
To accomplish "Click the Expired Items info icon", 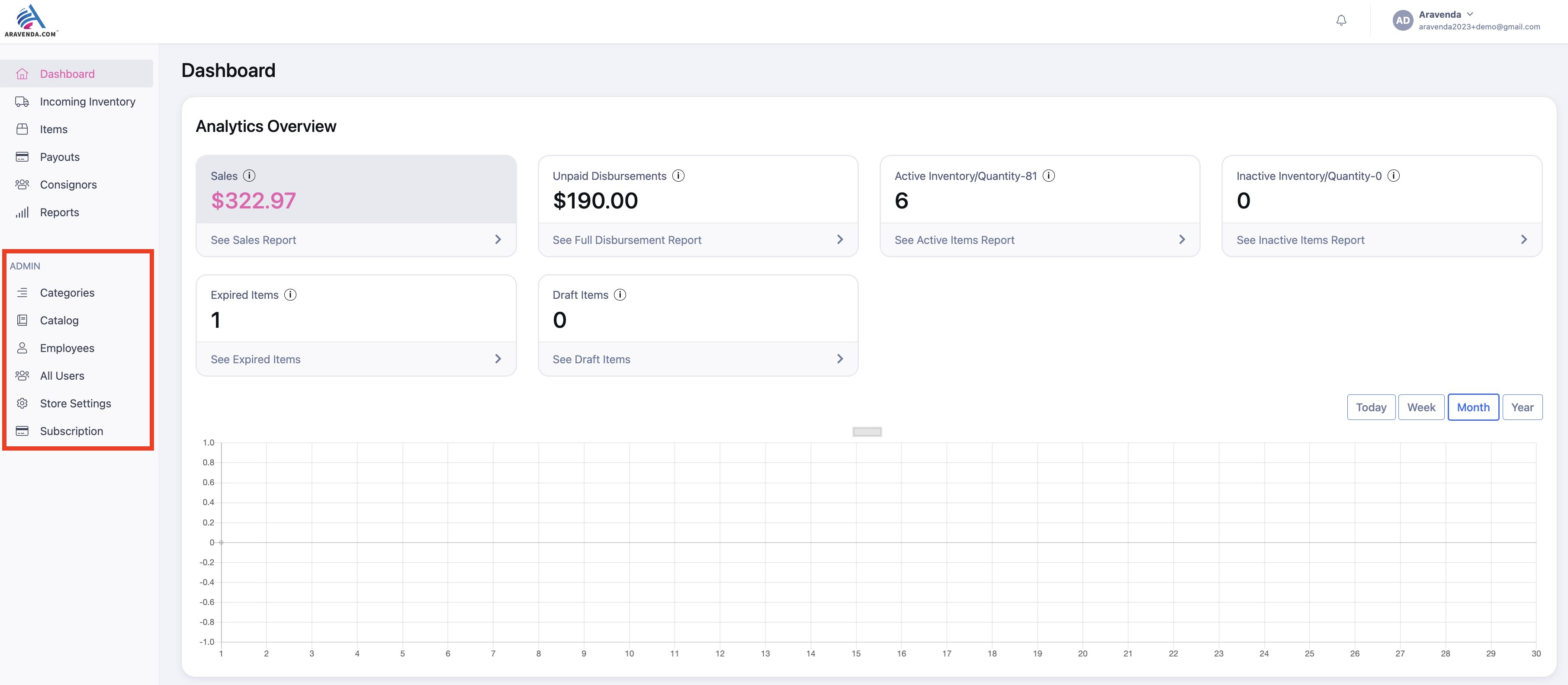I will pos(290,295).
